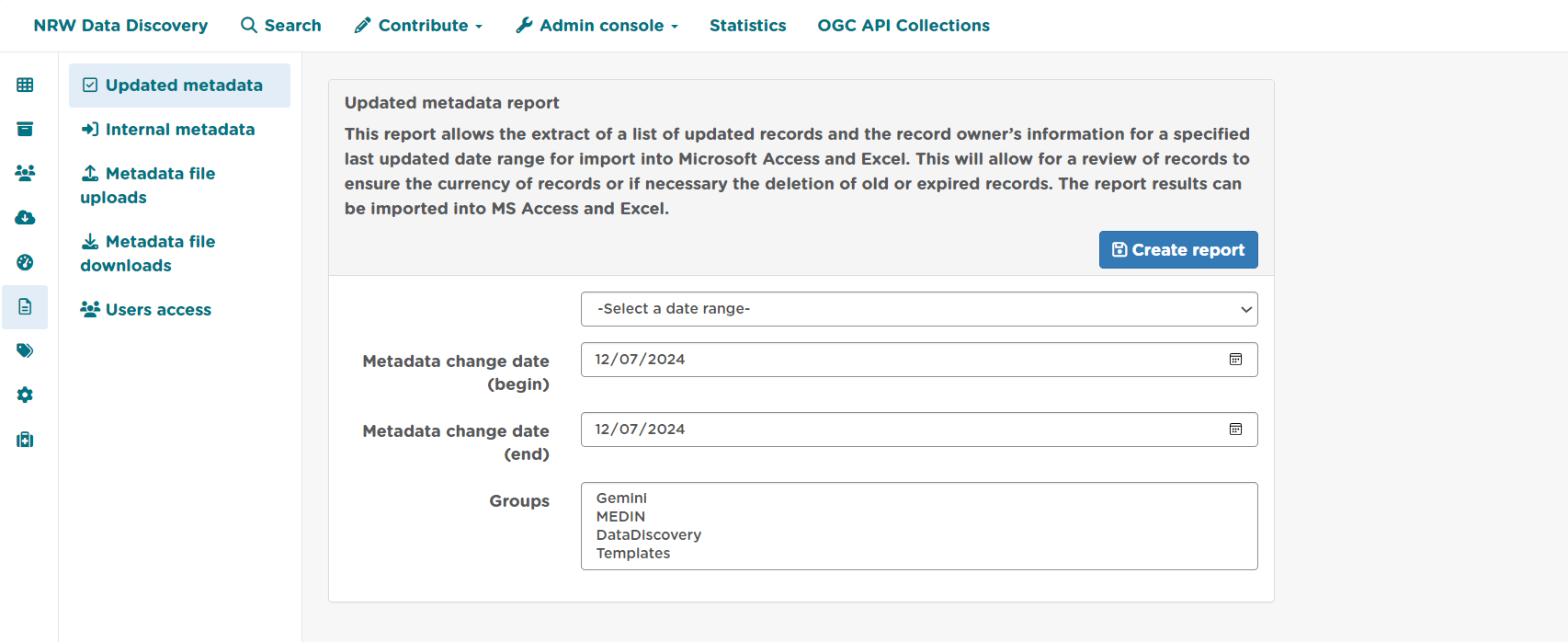Open the Select a date range dropdown
This screenshot has height=642, width=1568.
[919, 309]
